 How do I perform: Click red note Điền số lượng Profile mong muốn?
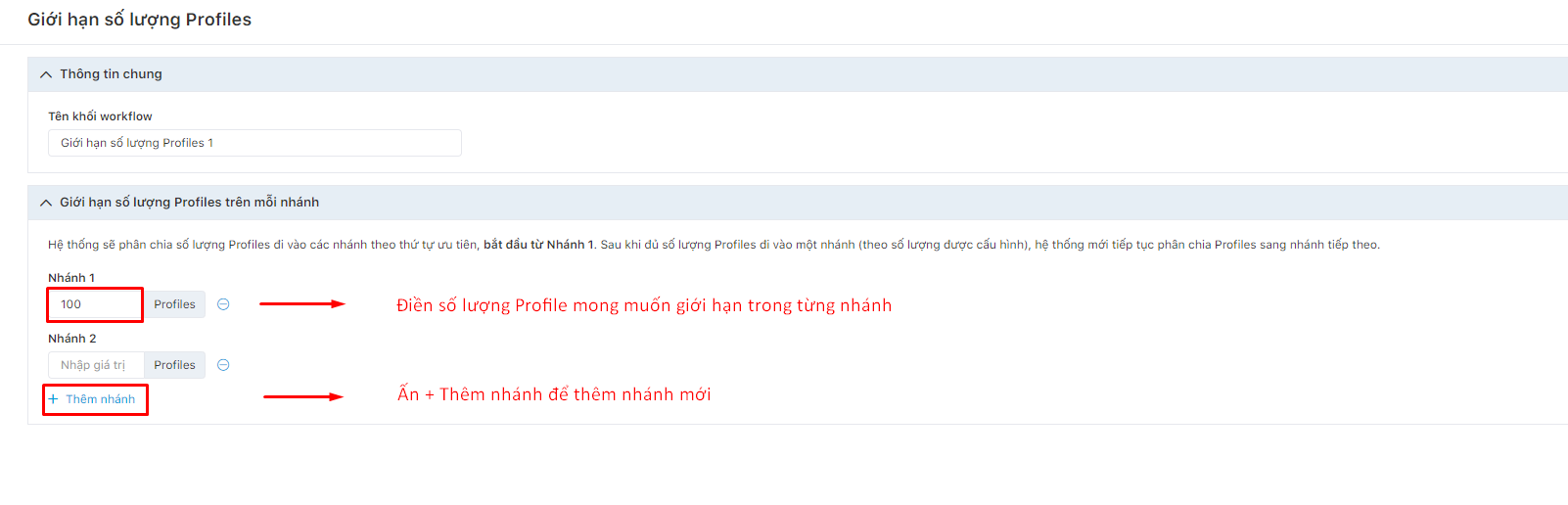pyautogui.click(x=644, y=305)
